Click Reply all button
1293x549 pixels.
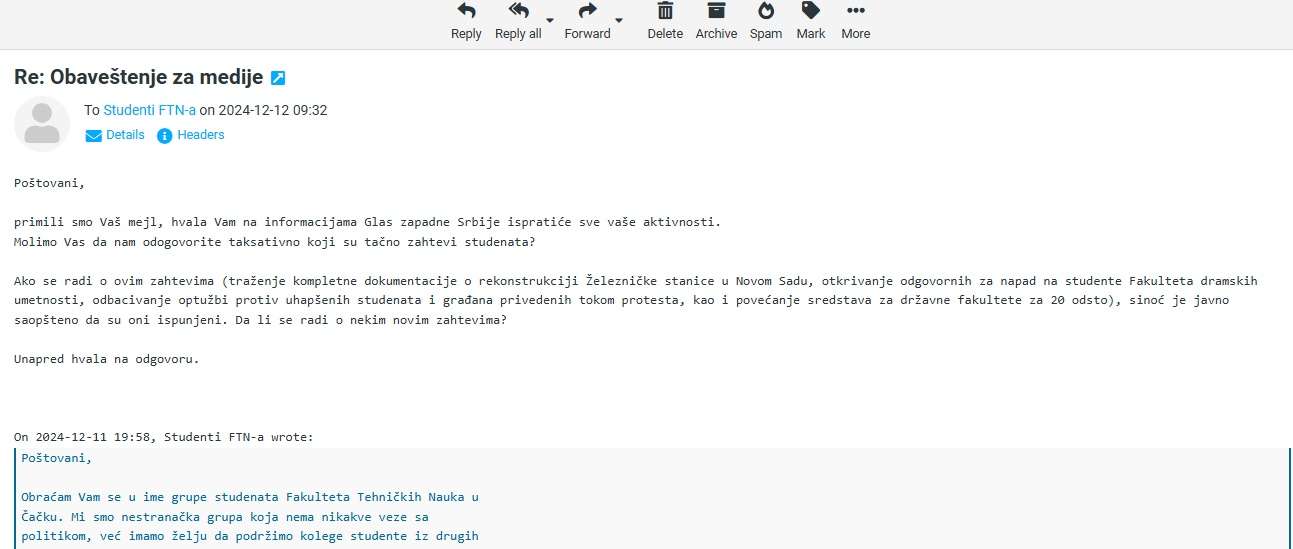click(x=518, y=21)
